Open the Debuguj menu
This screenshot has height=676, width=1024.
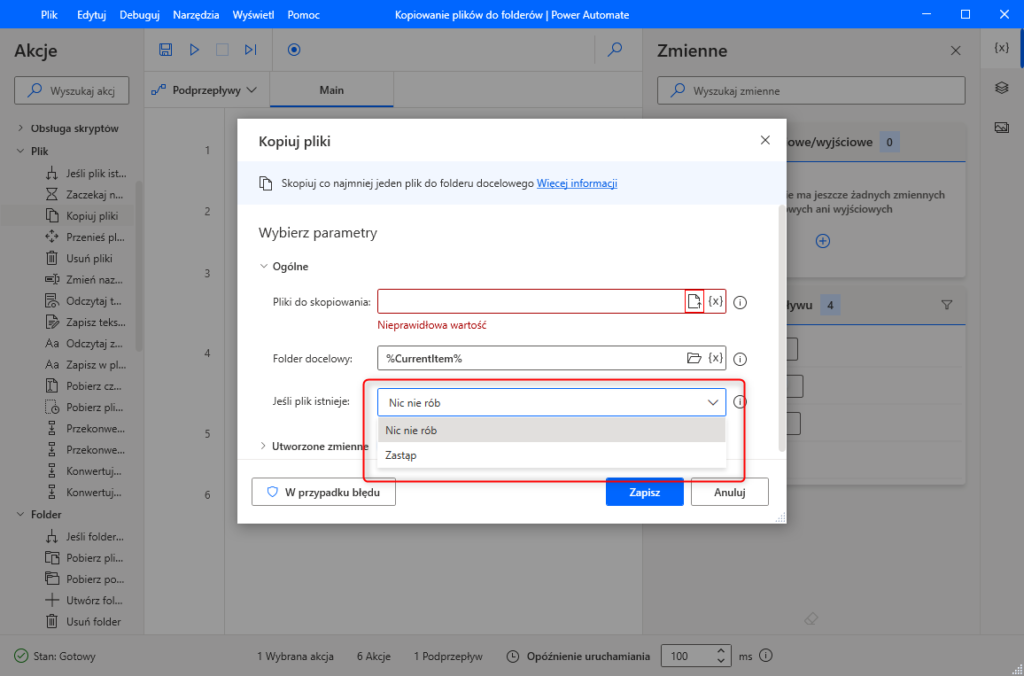click(139, 16)
